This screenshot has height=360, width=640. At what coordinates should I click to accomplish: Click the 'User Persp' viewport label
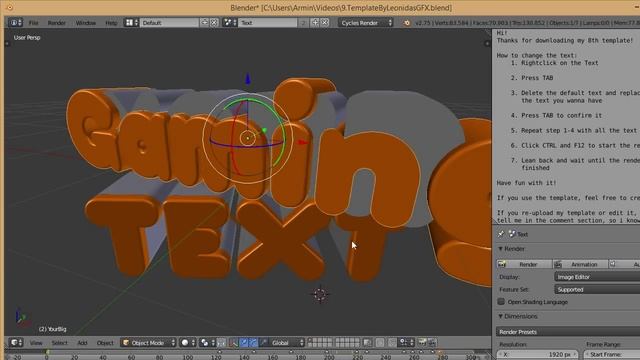[x=27, y=38]
